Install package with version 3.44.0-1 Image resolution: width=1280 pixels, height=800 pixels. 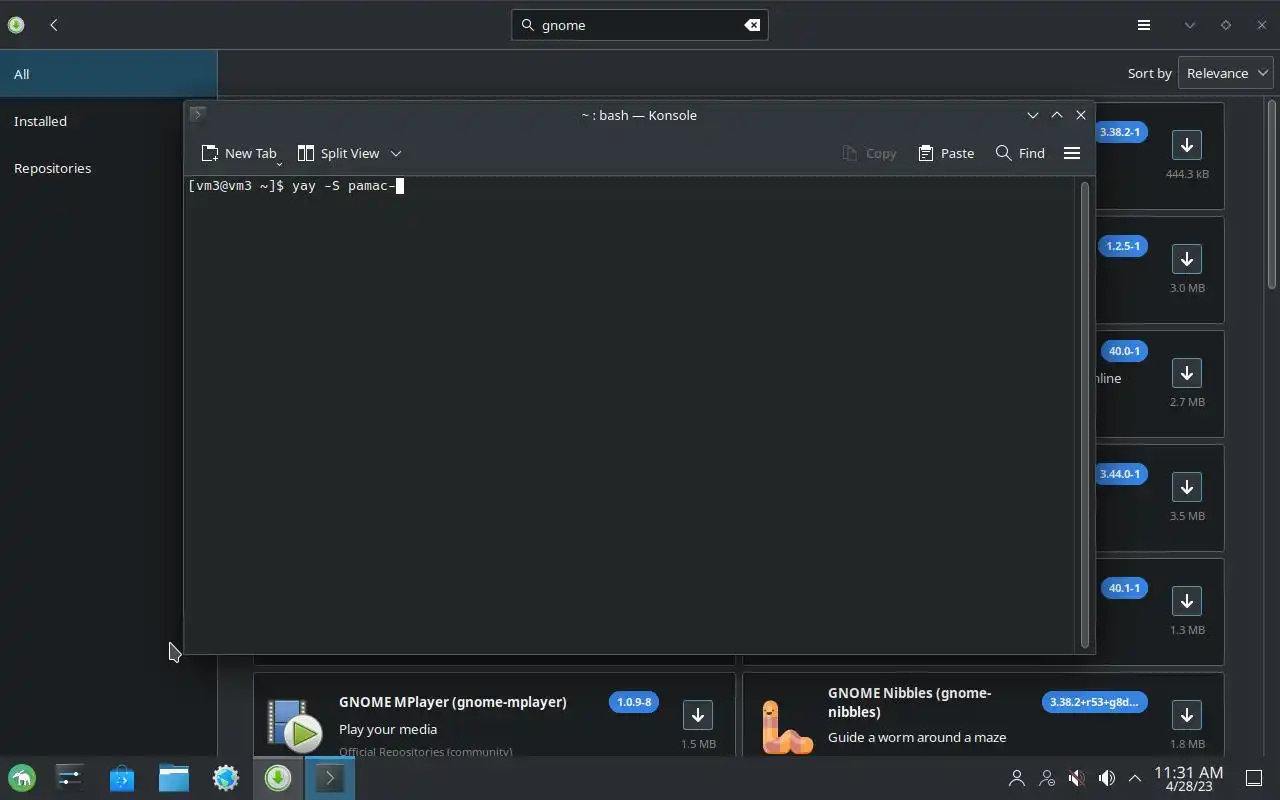pyautogui.click(x=1187, y=487)
